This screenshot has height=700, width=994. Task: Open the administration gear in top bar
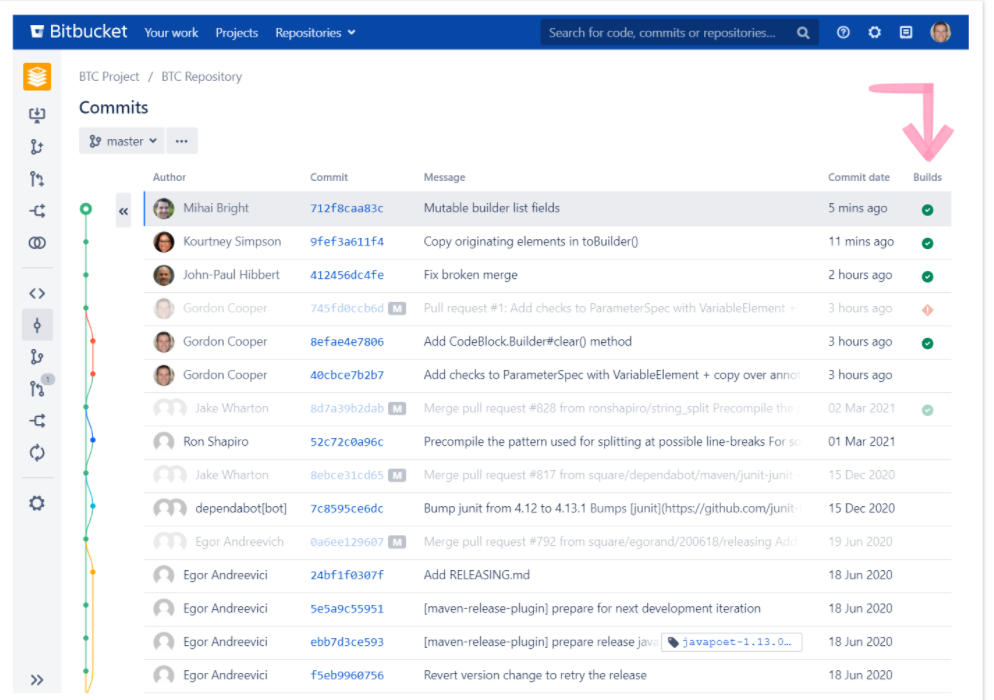pos(874,32)
